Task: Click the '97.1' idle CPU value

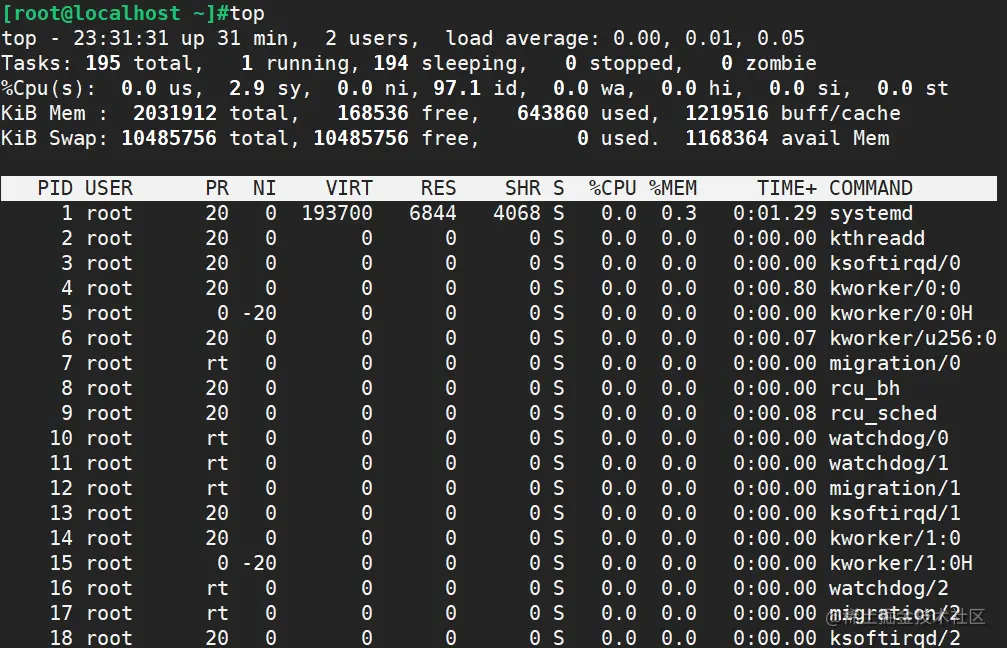Action: pyautogui.click(x=457, y=89)
